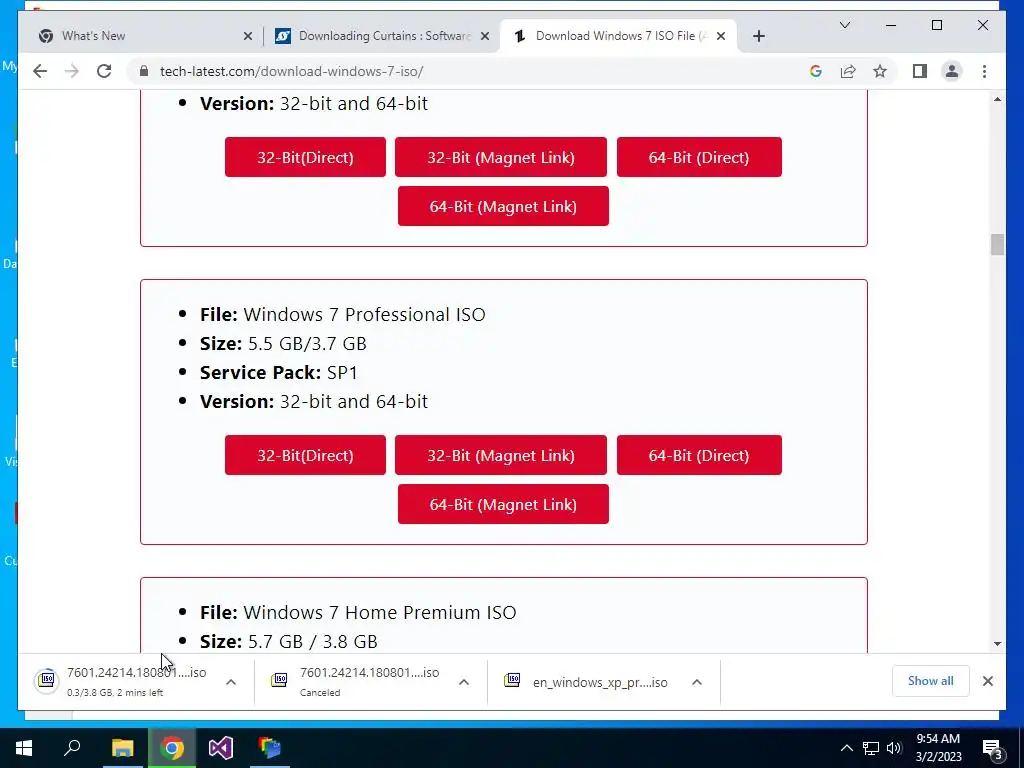This screenshot has height=768, width=1024.
Task: Click Show all downloads
Action: click(x=931, y=681)
